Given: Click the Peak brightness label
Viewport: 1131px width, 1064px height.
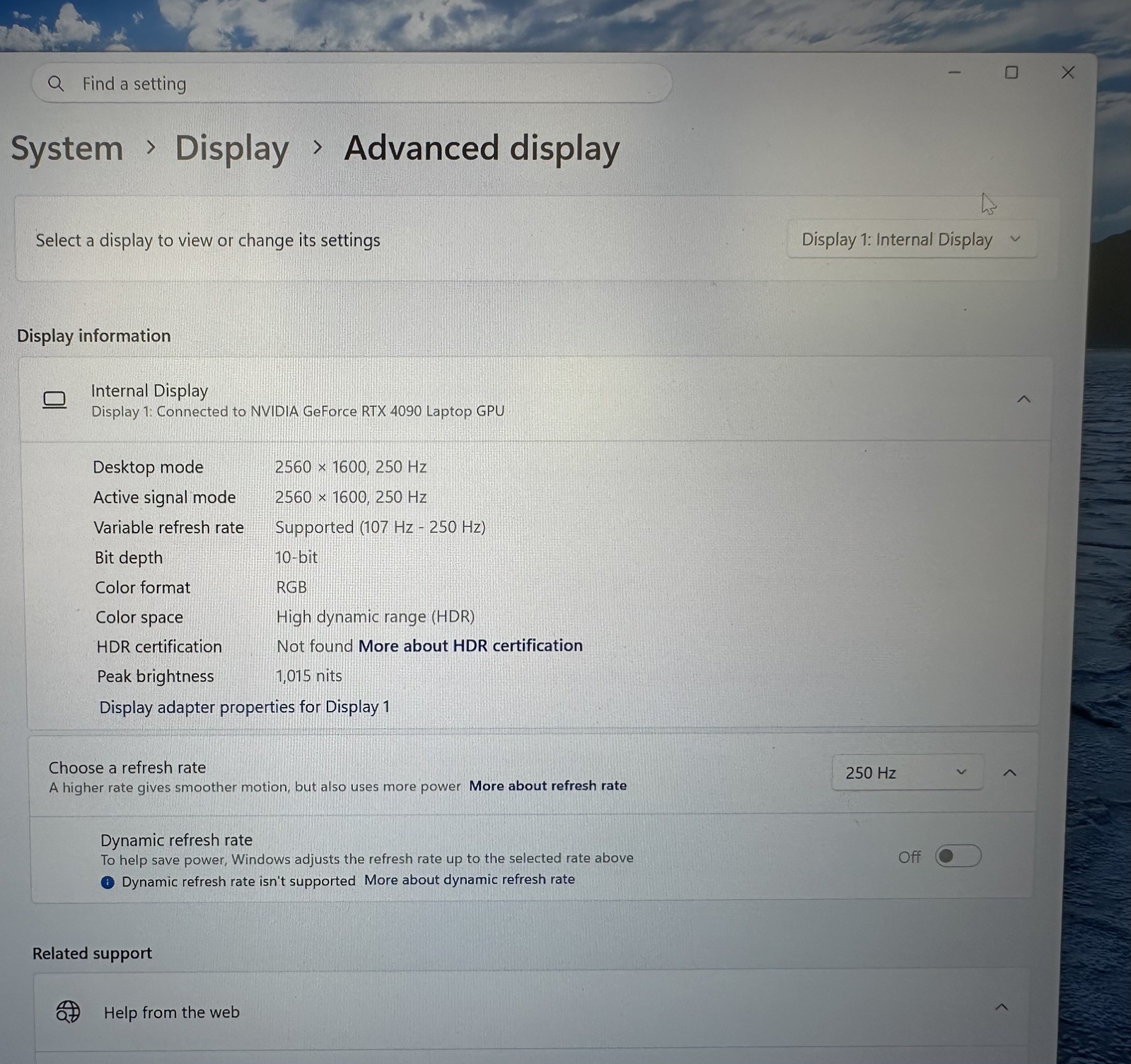Looking at the screenshot, I should click(156, 676).
